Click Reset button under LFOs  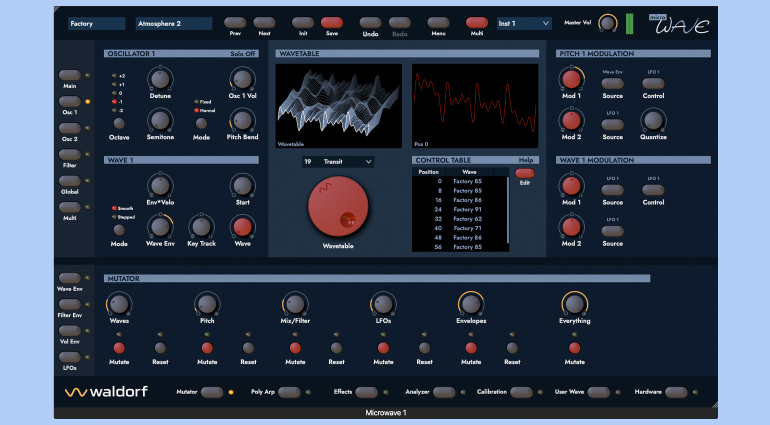[x=424, y=348]
